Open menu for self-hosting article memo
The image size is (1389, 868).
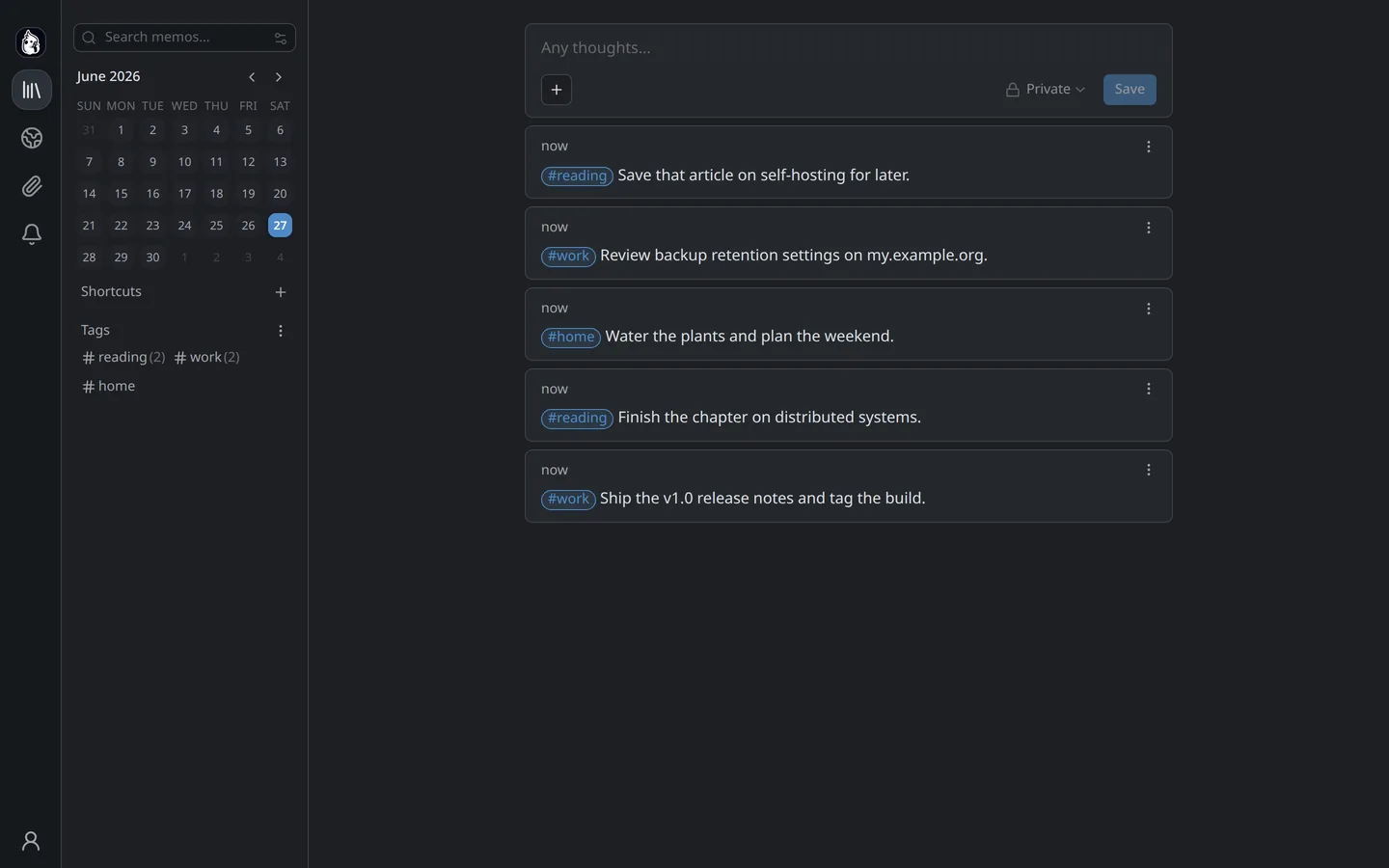1149,147
